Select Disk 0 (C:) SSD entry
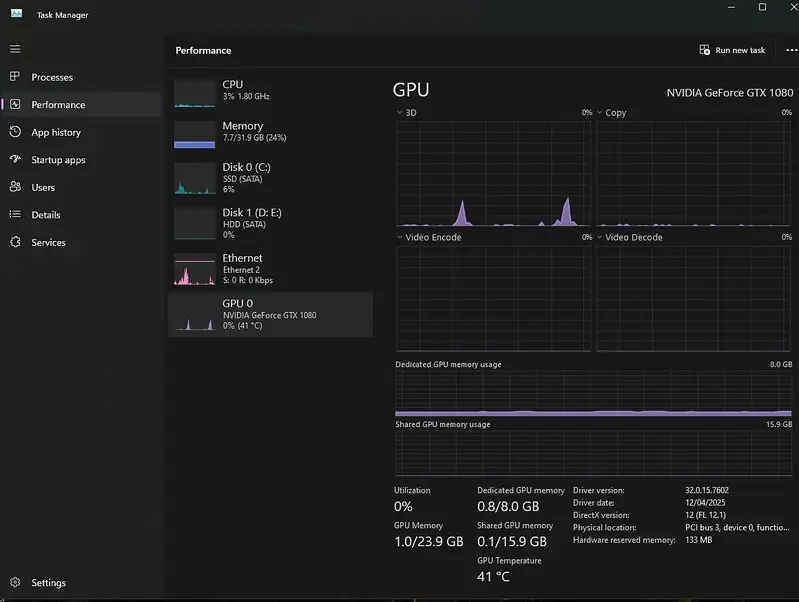This screenshot has height=602, width=799. (271, 178)
